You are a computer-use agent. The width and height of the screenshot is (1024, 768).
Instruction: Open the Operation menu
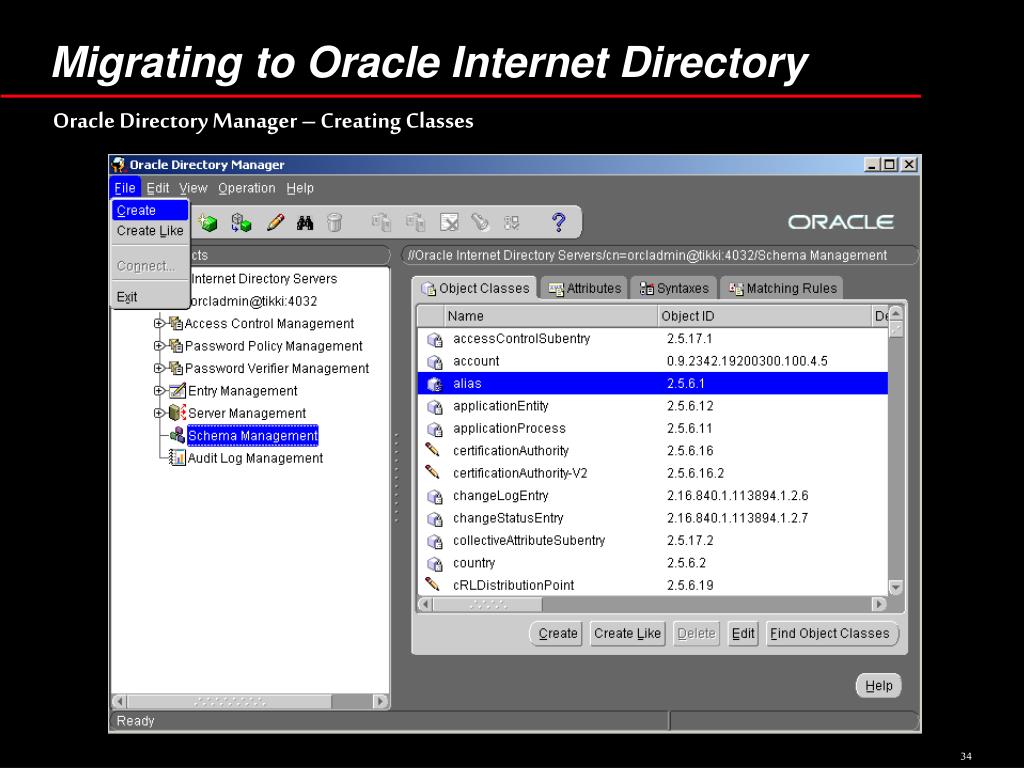click(x=247, y=188)
